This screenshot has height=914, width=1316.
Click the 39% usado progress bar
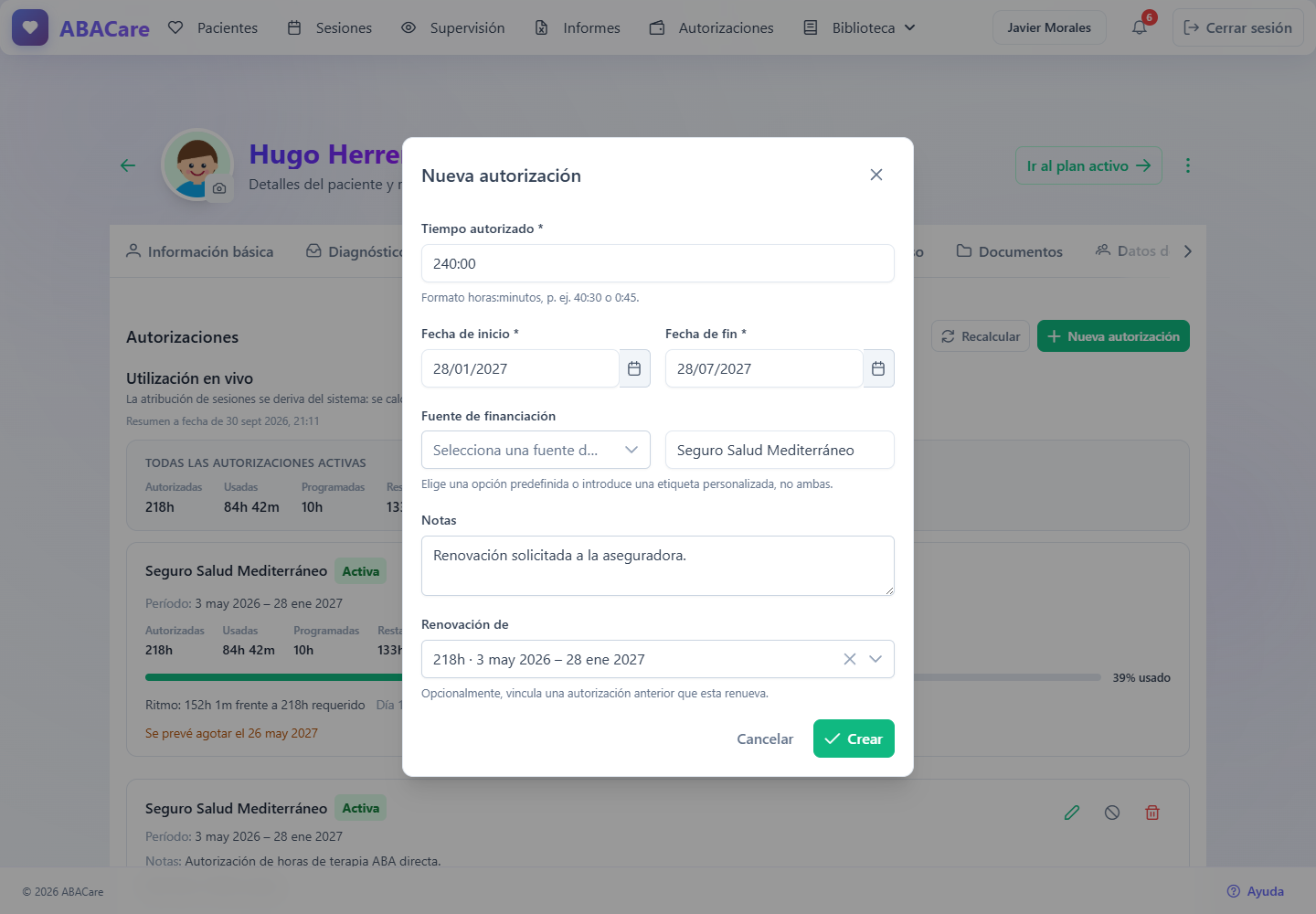pyautogui.click(x=623, y=677)
